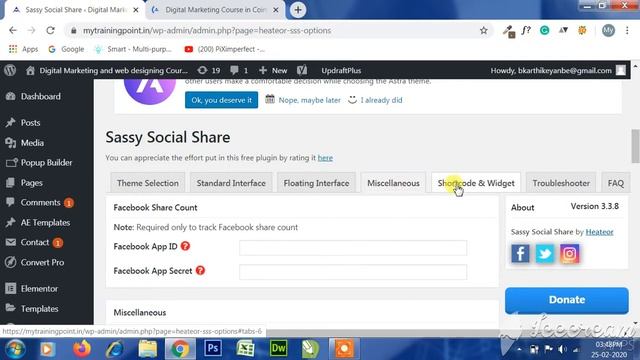
Task: Open Firefox from the taskbar
Action: click(82, 349)
